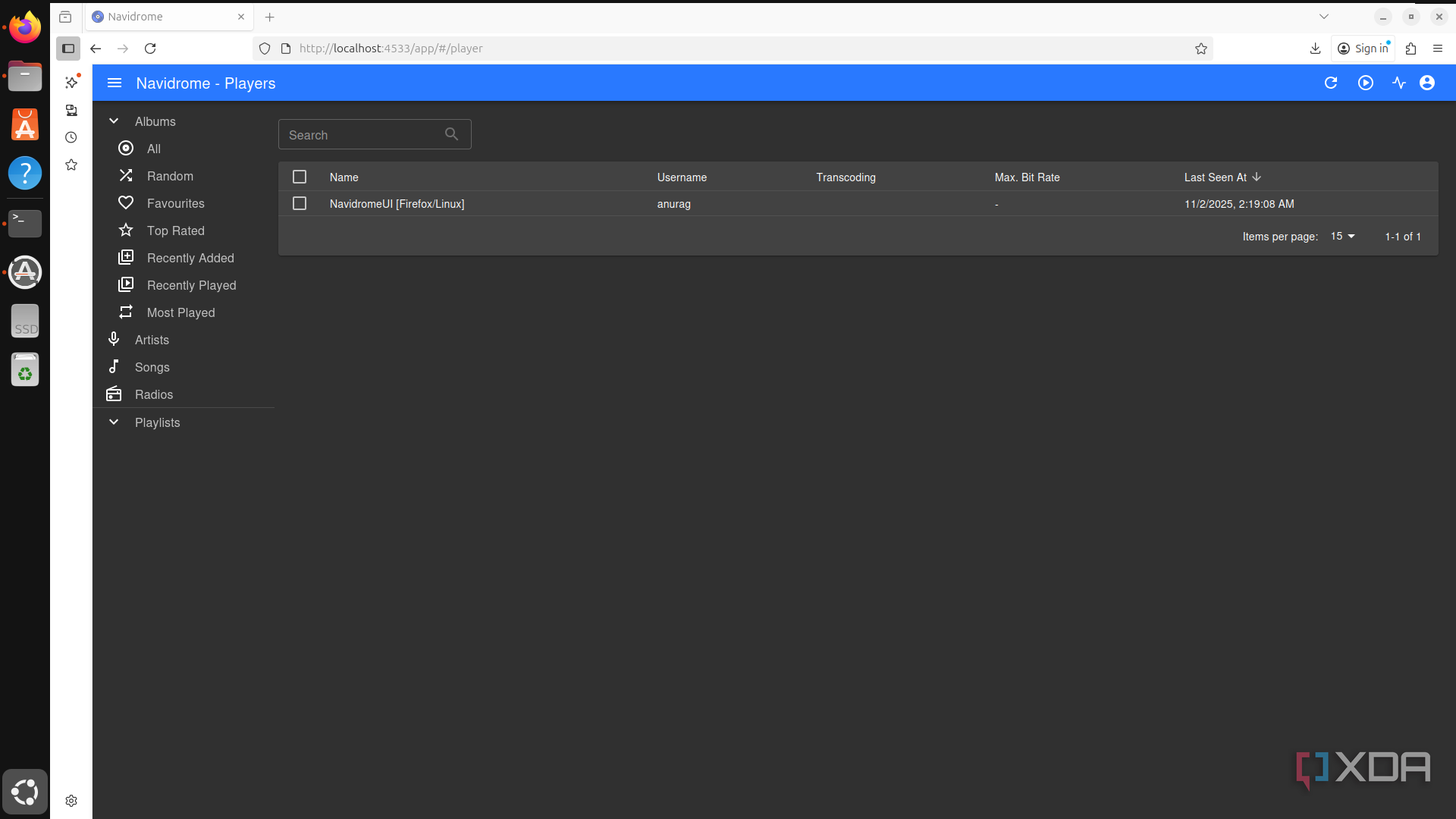The width and height of the screenshot is (1456, 819).
Task: Open the play queue icon in header
Action: (1366, 83)
